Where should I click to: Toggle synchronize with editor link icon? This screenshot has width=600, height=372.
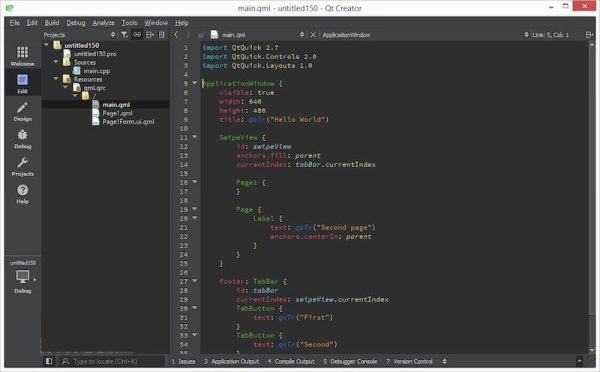pos(137,35)
